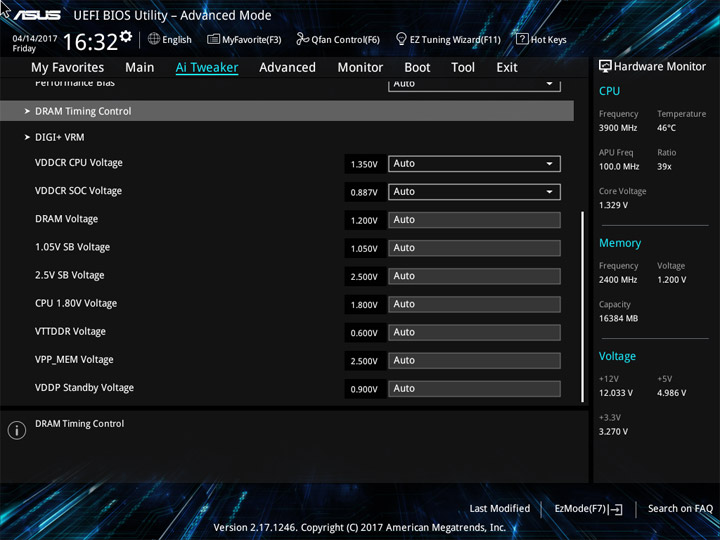Screen dimensions: 720x540
Task: Click 2.5V SB Voltage Auto field
Action: pos(474,276)
